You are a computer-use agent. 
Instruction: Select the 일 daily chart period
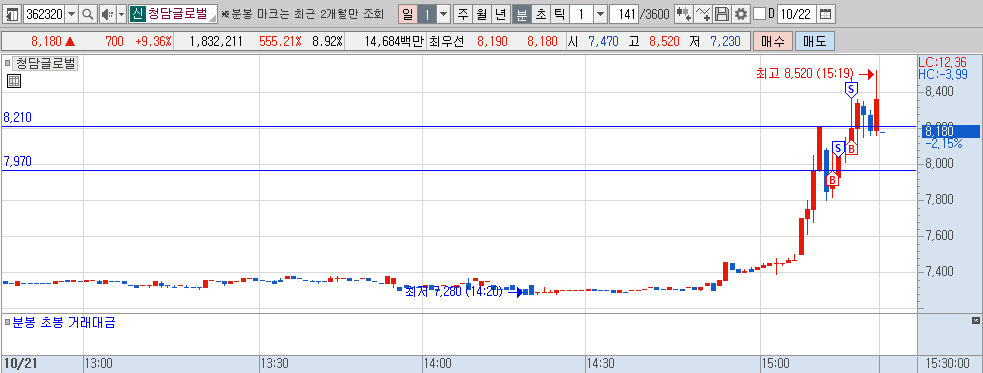[407, 14]
